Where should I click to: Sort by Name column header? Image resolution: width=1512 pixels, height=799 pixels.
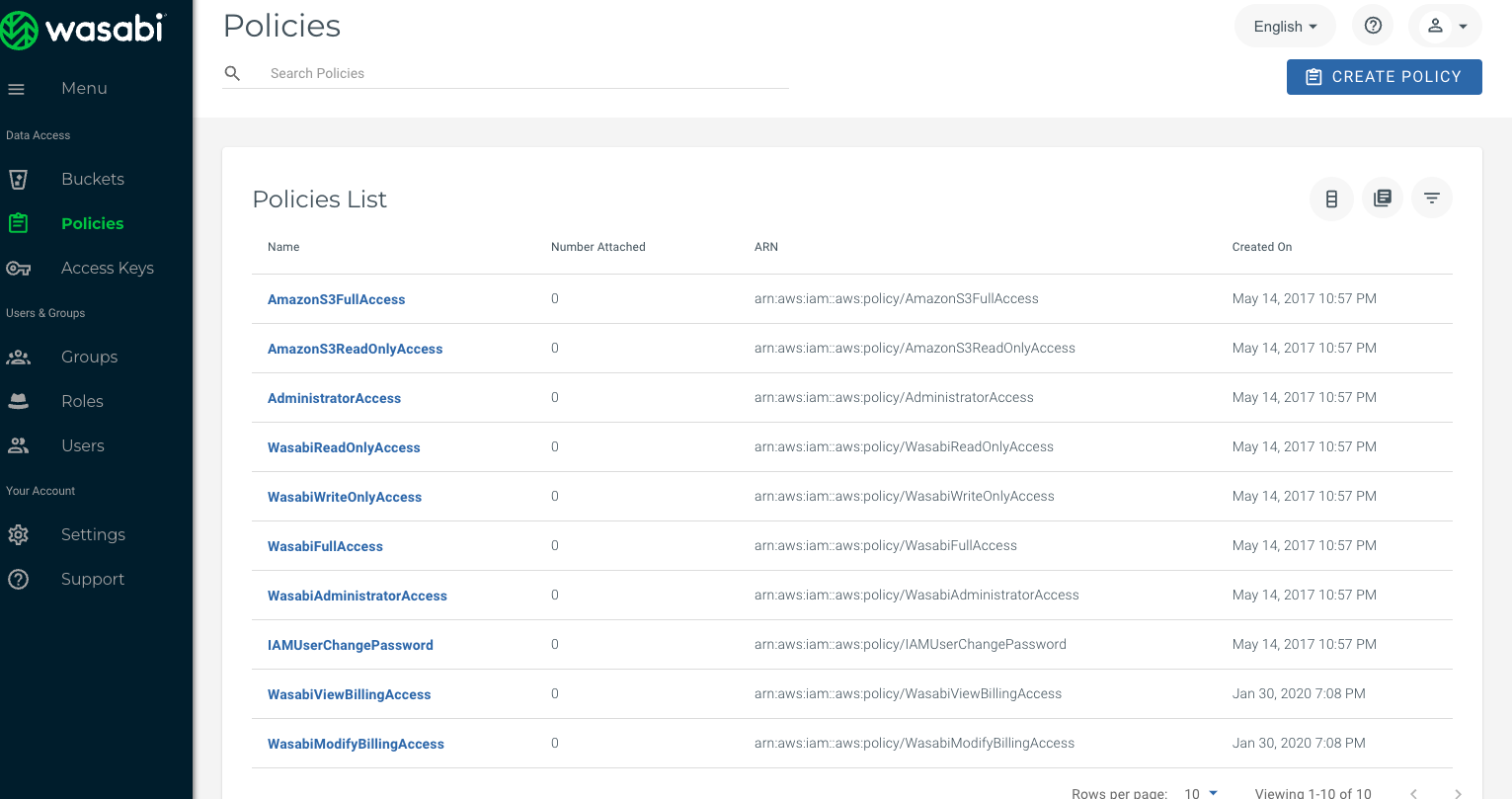click(x=283, y=247)
